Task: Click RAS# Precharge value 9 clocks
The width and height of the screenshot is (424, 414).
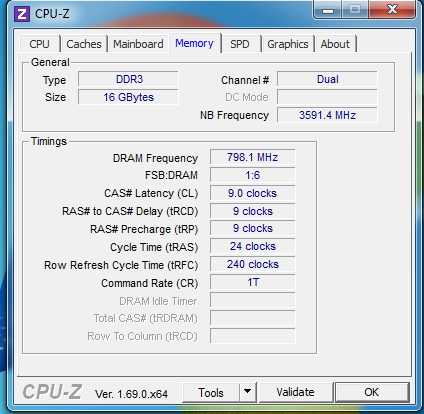Action: click(253, 228)
